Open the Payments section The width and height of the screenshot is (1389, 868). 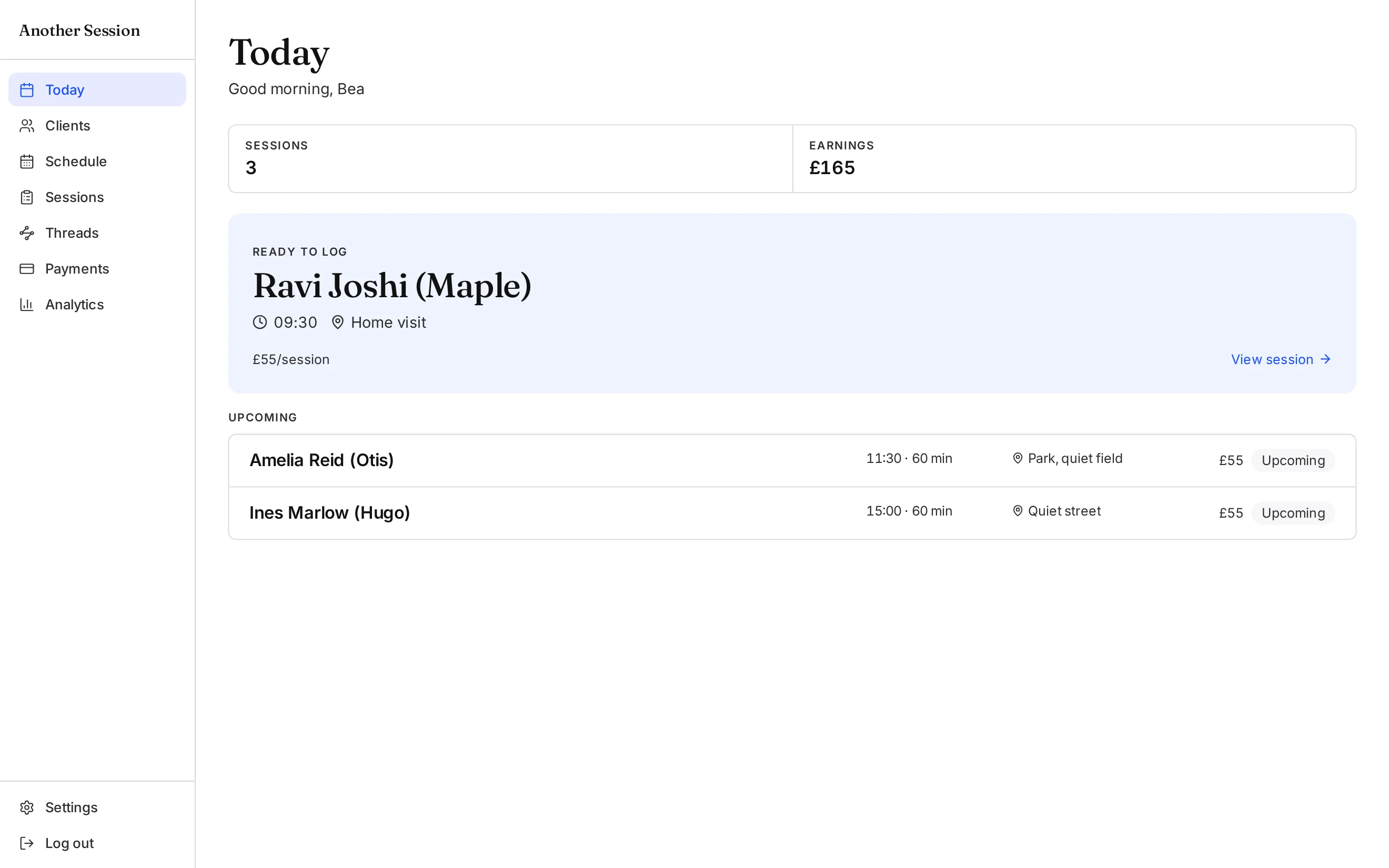pos(97,269)
